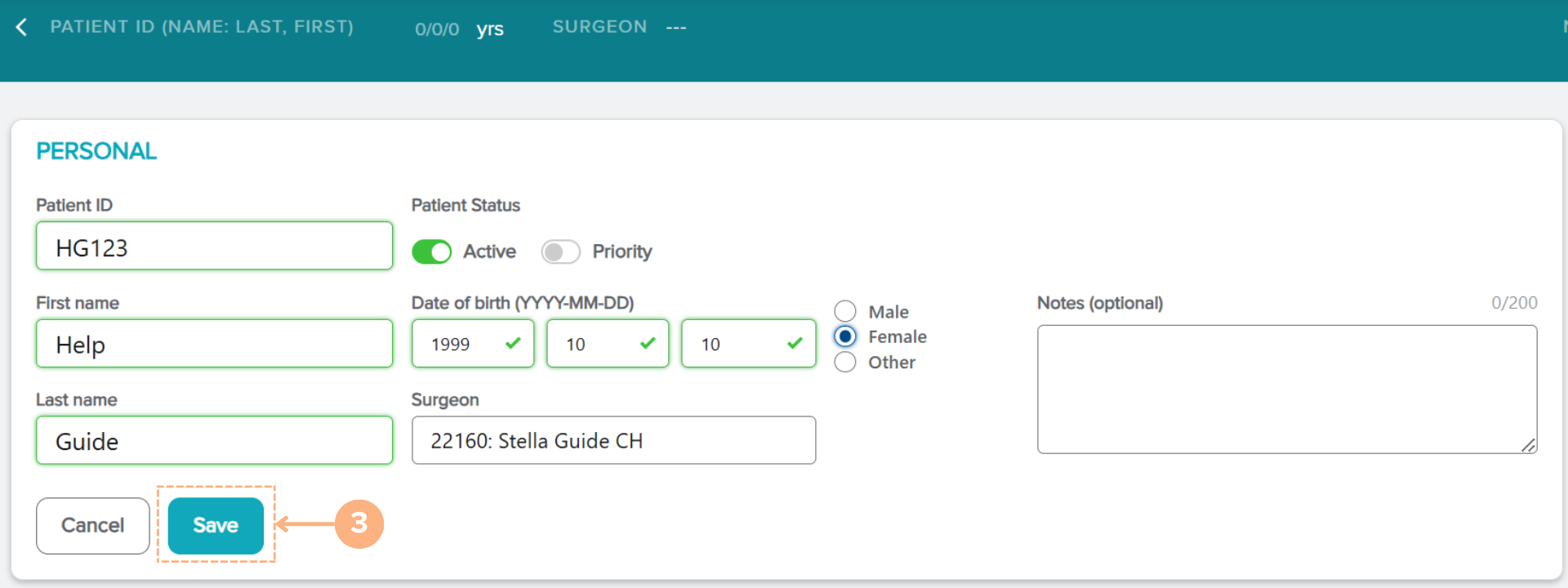Open the Surgeon selection field
The width and height of the screenshot is (1568, 588).
pos(613,440)
